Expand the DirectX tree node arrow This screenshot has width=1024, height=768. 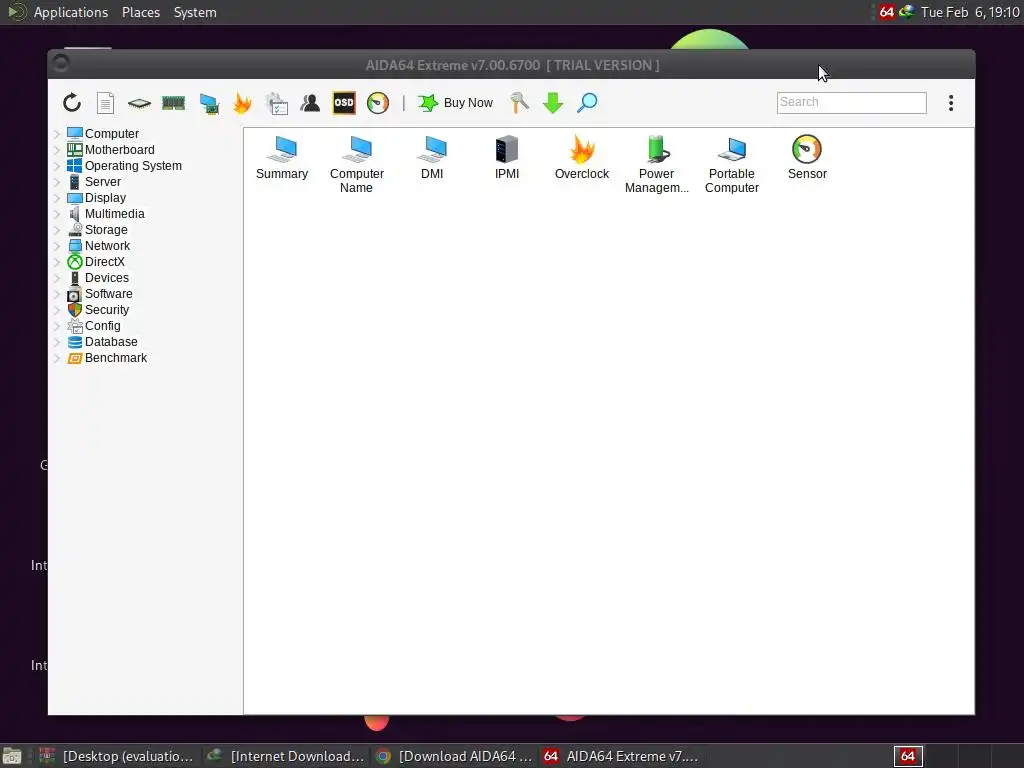tap(57, 262)
